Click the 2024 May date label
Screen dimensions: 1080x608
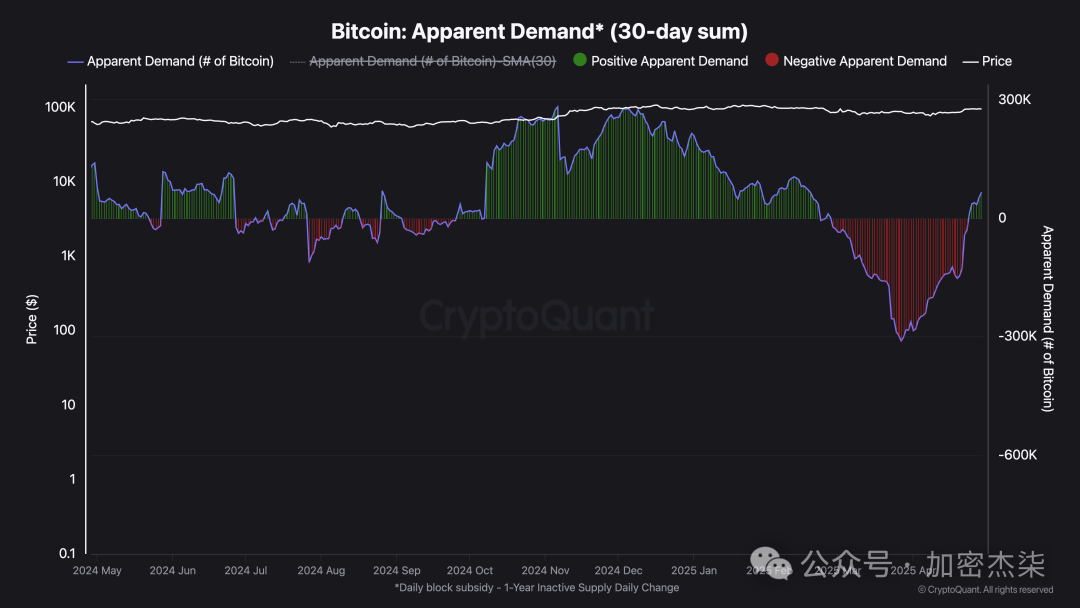97,571
